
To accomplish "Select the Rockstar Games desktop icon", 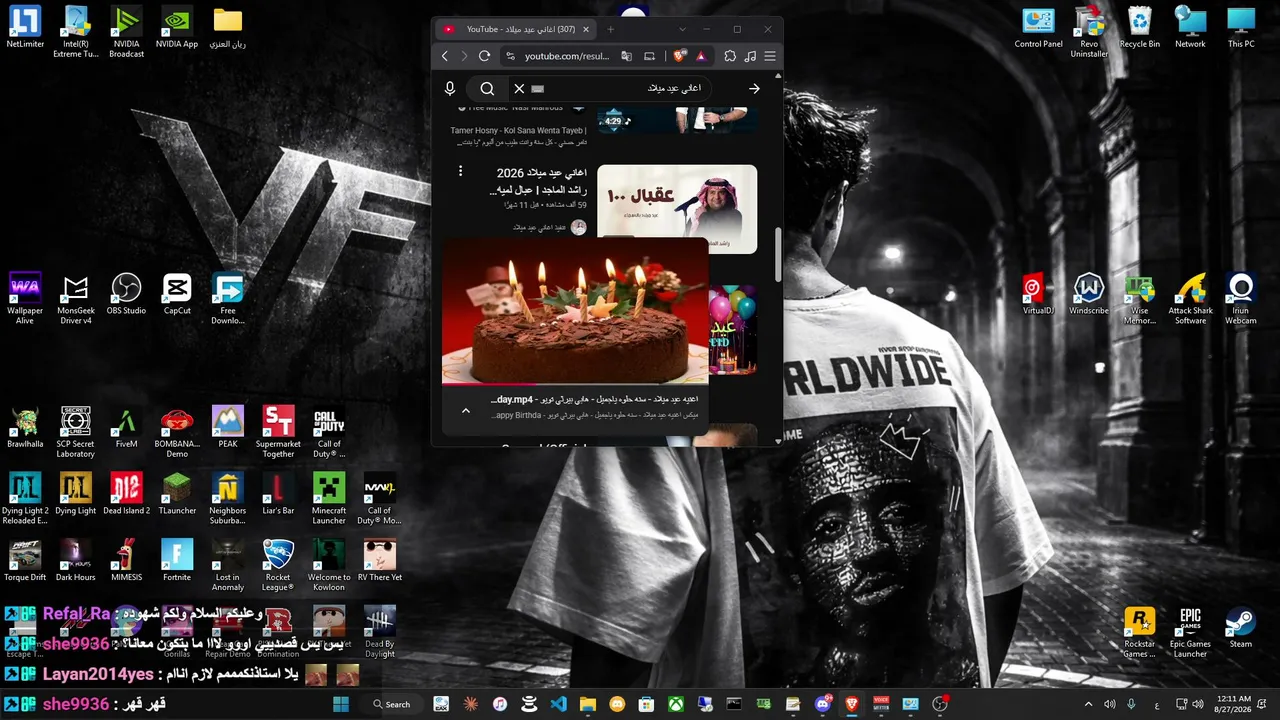I will pos(1139,632).
